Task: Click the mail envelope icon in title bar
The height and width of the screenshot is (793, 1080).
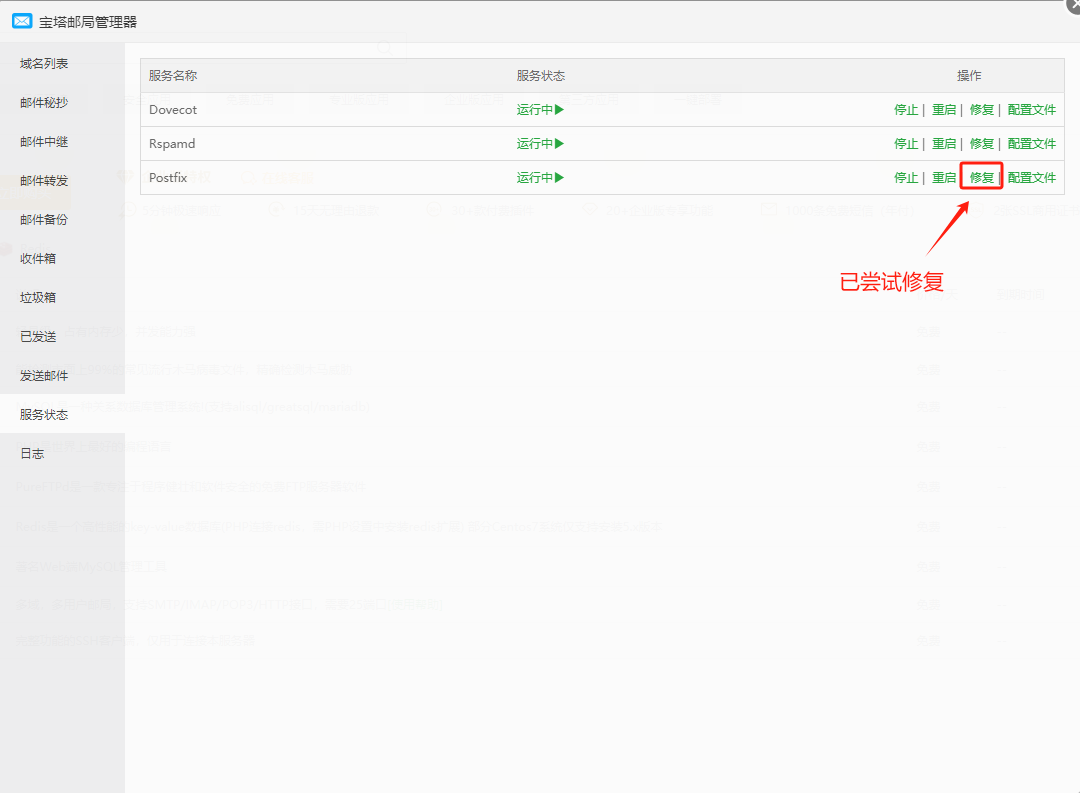Action: (x=22, y=21)
